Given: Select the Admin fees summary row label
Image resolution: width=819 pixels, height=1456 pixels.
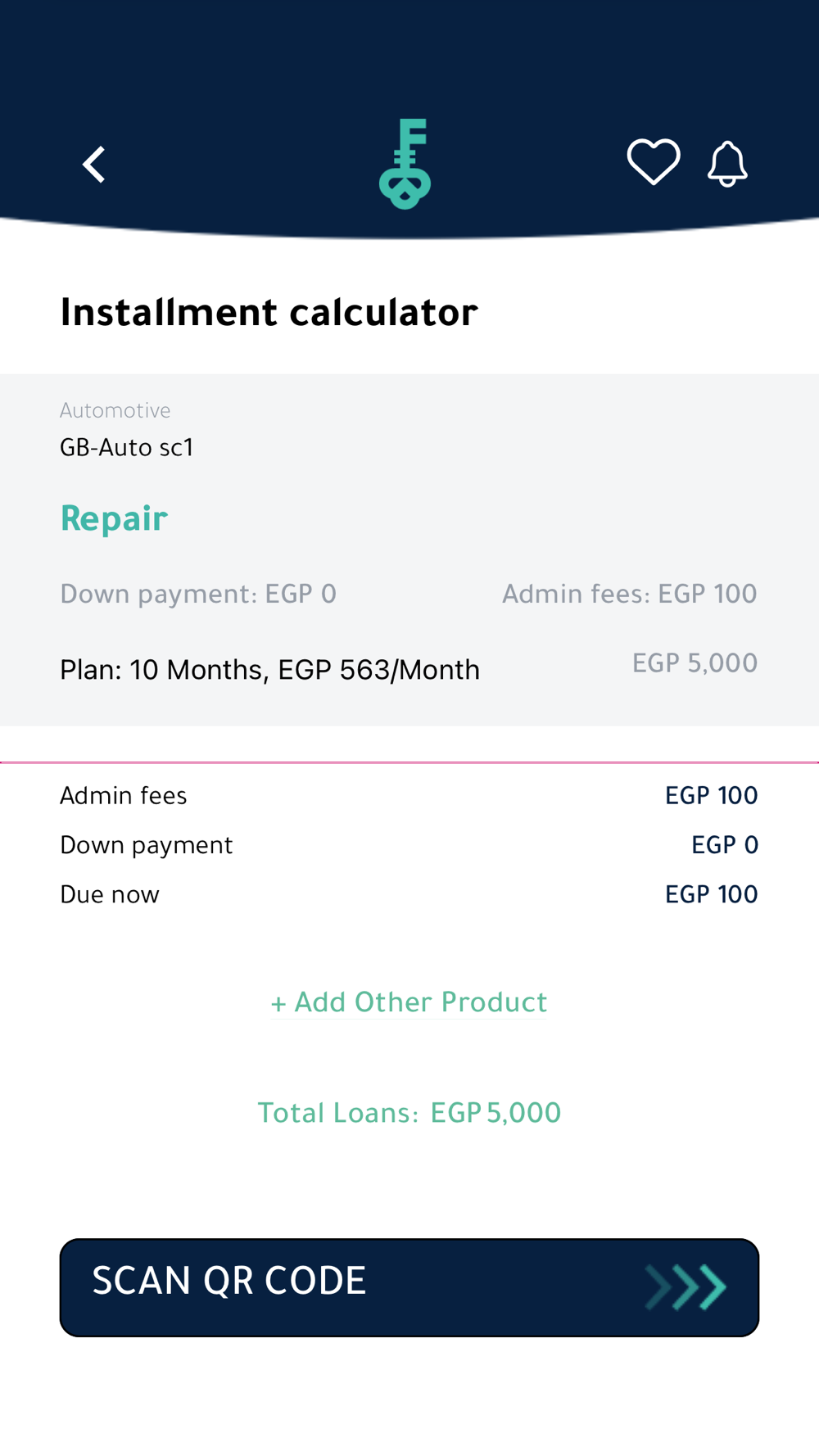Looking at the screenshot, I should 124,795.
